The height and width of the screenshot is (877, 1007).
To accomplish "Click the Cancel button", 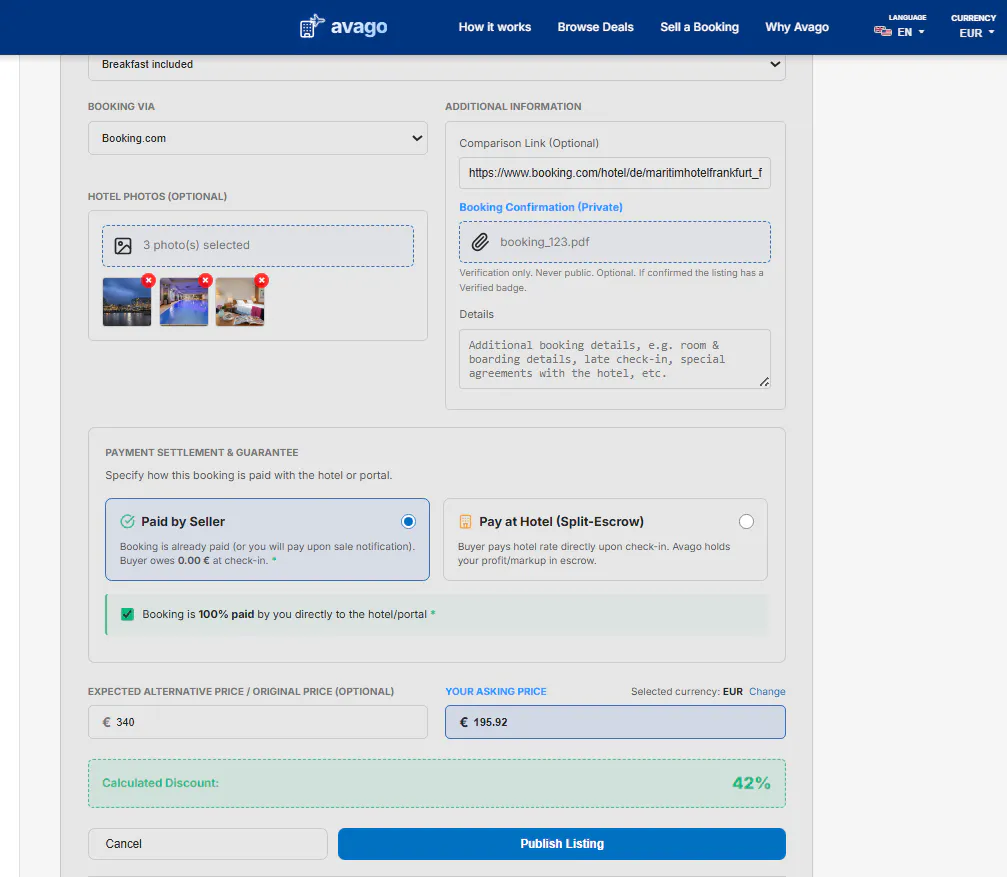I will [x=207, y=844].
